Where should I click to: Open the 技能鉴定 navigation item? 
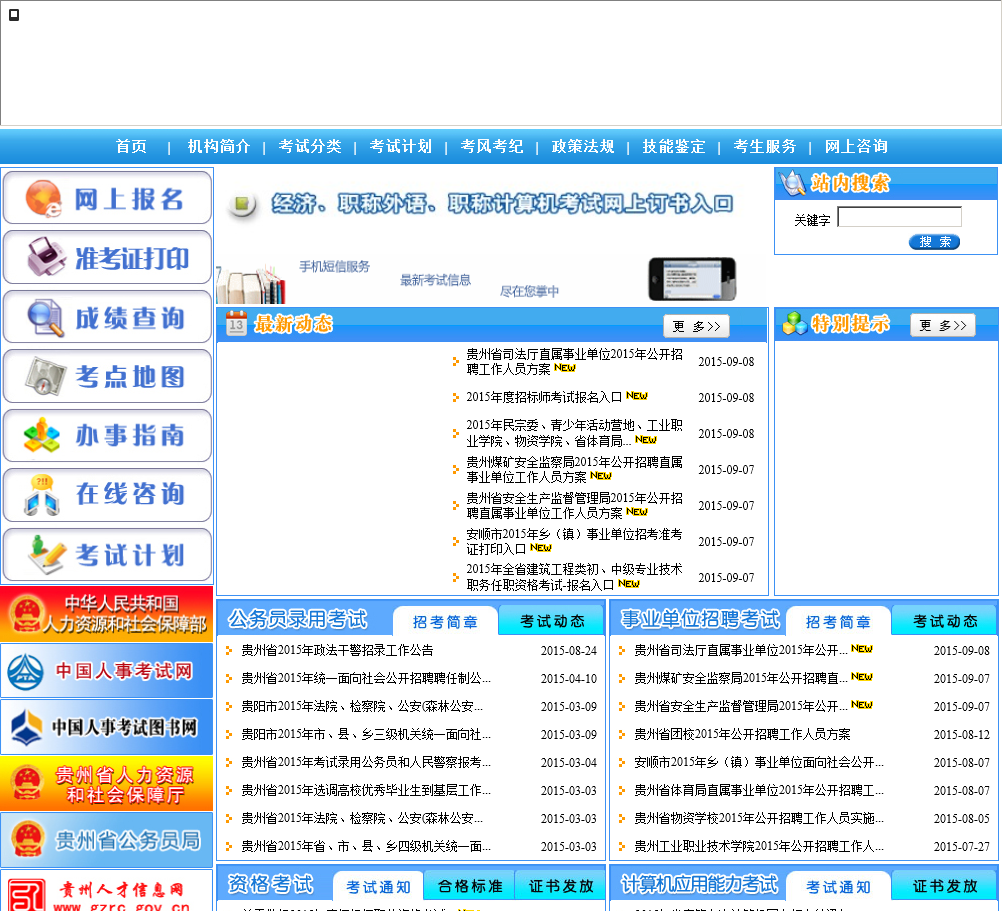coord(674,147)
